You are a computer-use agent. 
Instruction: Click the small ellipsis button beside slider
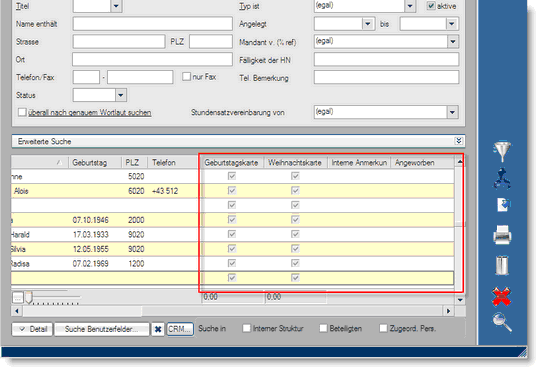[x=17, y=298]
